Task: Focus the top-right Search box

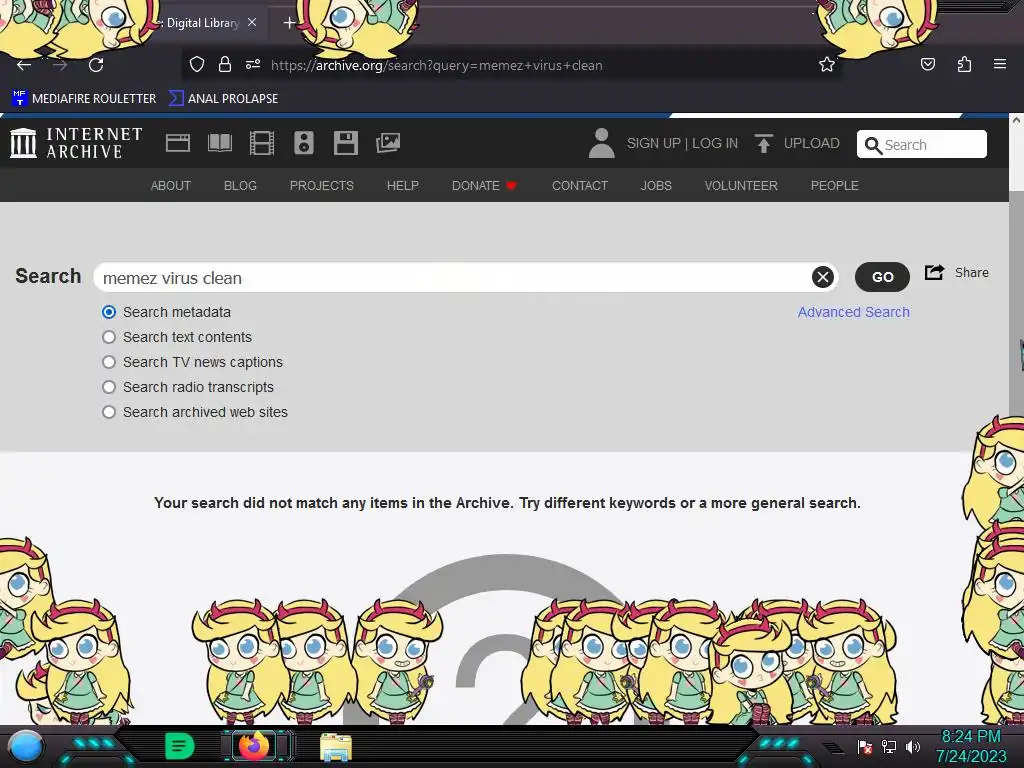Action: point(921,144)
